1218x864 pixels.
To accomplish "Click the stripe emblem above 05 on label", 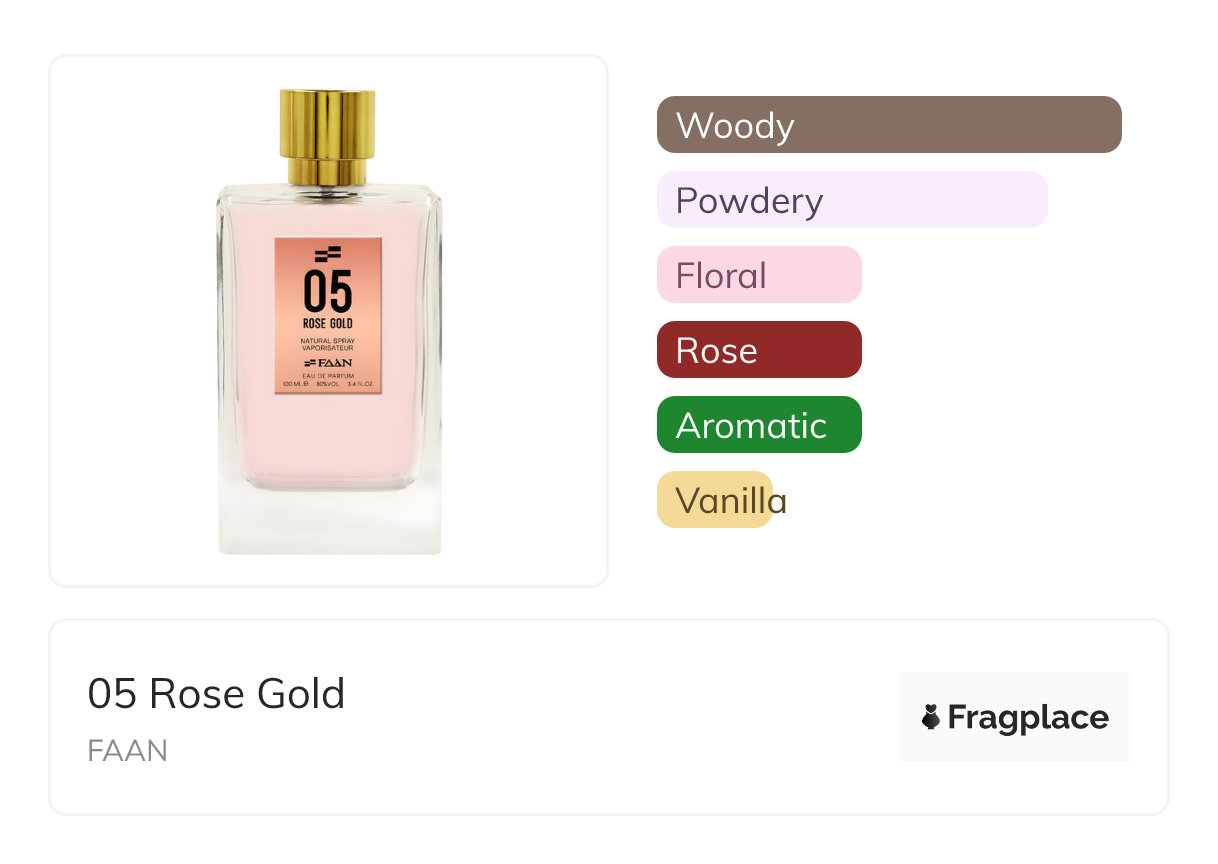I will [x=328, y=254].
